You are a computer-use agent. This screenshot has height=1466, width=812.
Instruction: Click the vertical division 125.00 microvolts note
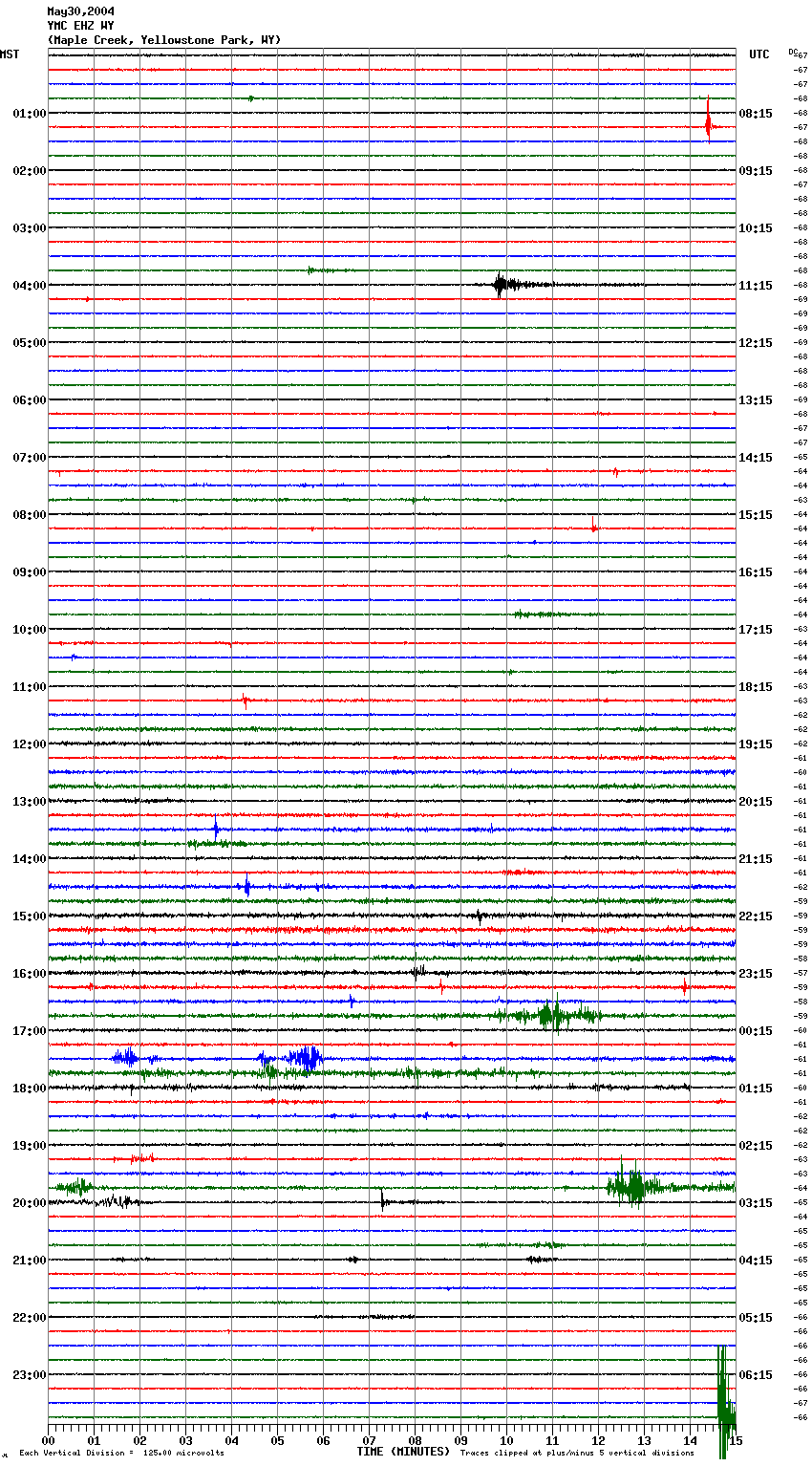tap(121, 1453)
